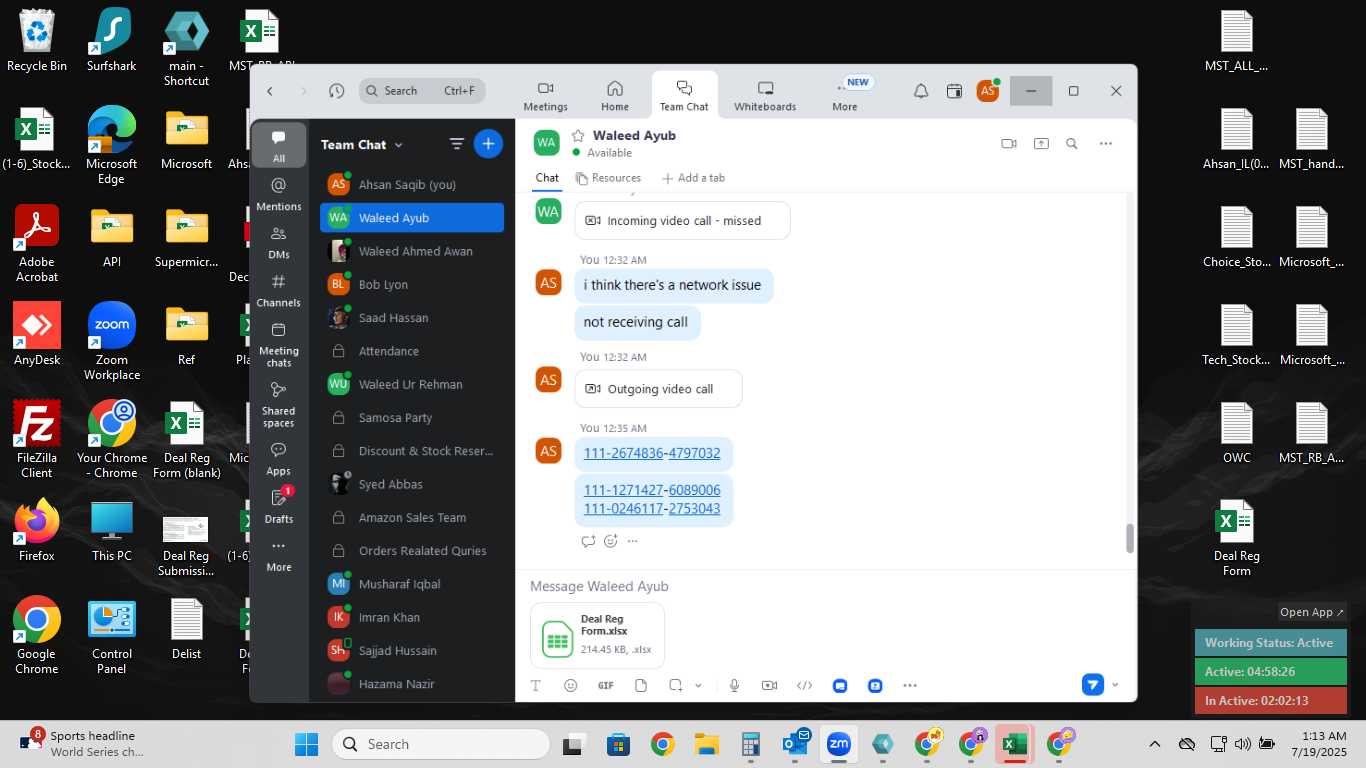This screenshot has height=768, width=1366.
Task: Expand send options arrow beside send button
Action: 1115,685
